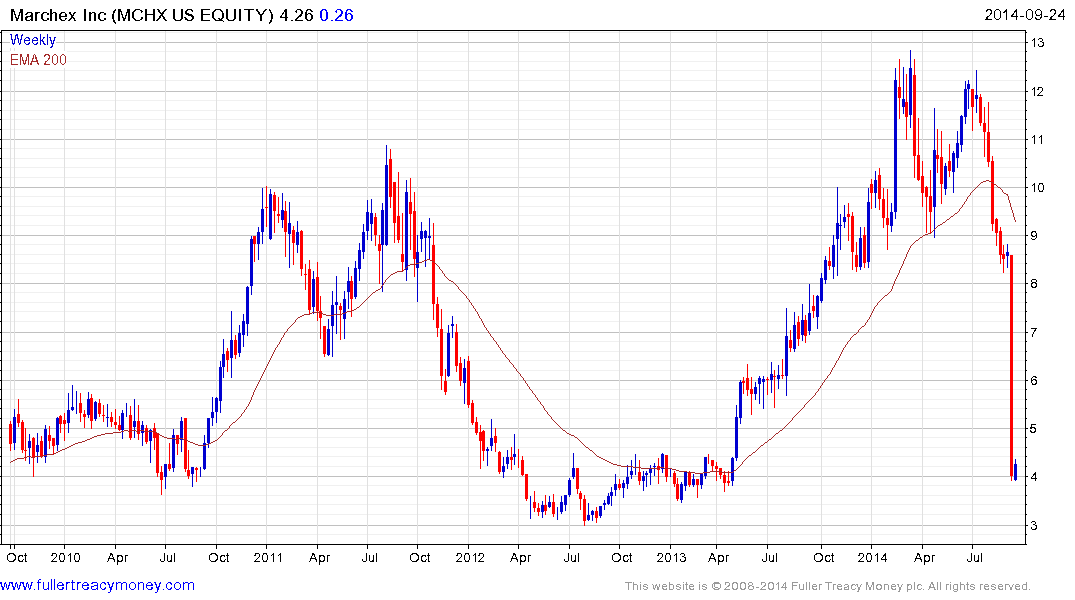Click the long red candle of the final crash
The image size is (1075, 600).
(1011, 367)
